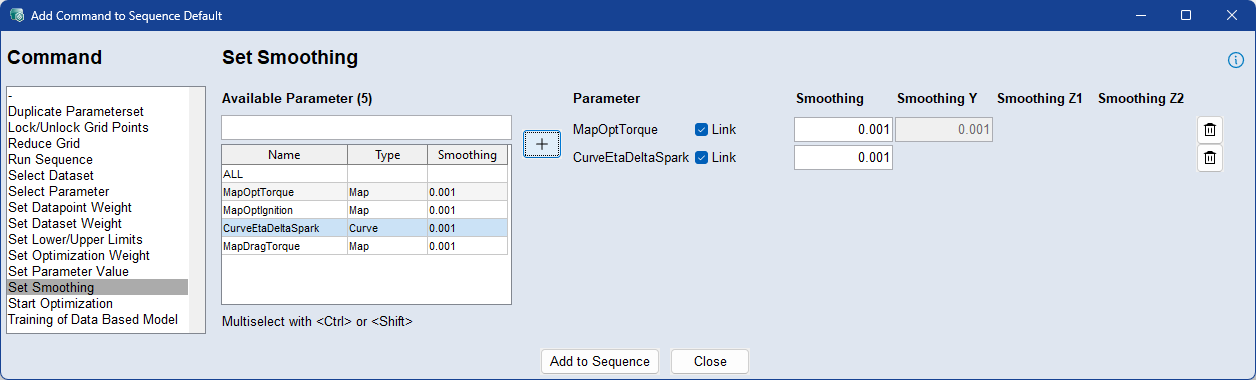Edit MapOptTorque Smoothing value field
1256x380 pixels.
(843, 130)
